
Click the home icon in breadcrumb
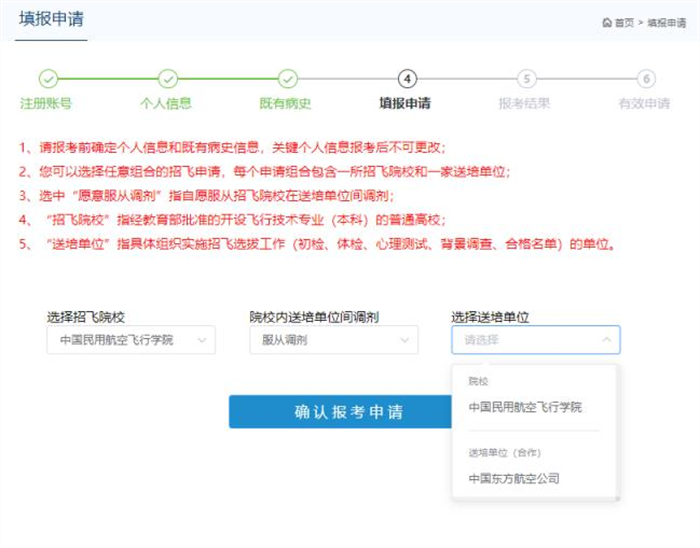[607, 23]
